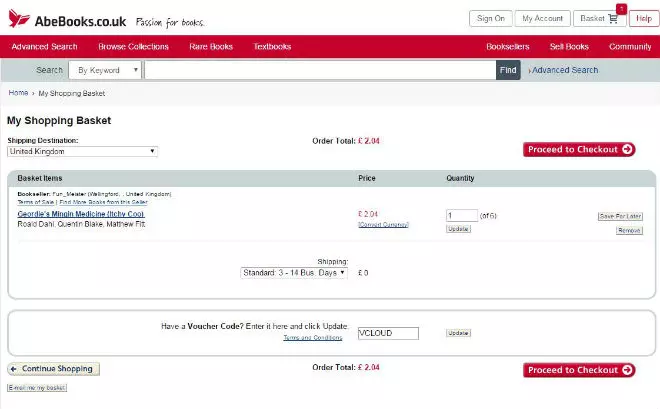The width and height of the screenshot is (660, 409).
Task: Click the Basket Items column header
Action: (40, 178)
